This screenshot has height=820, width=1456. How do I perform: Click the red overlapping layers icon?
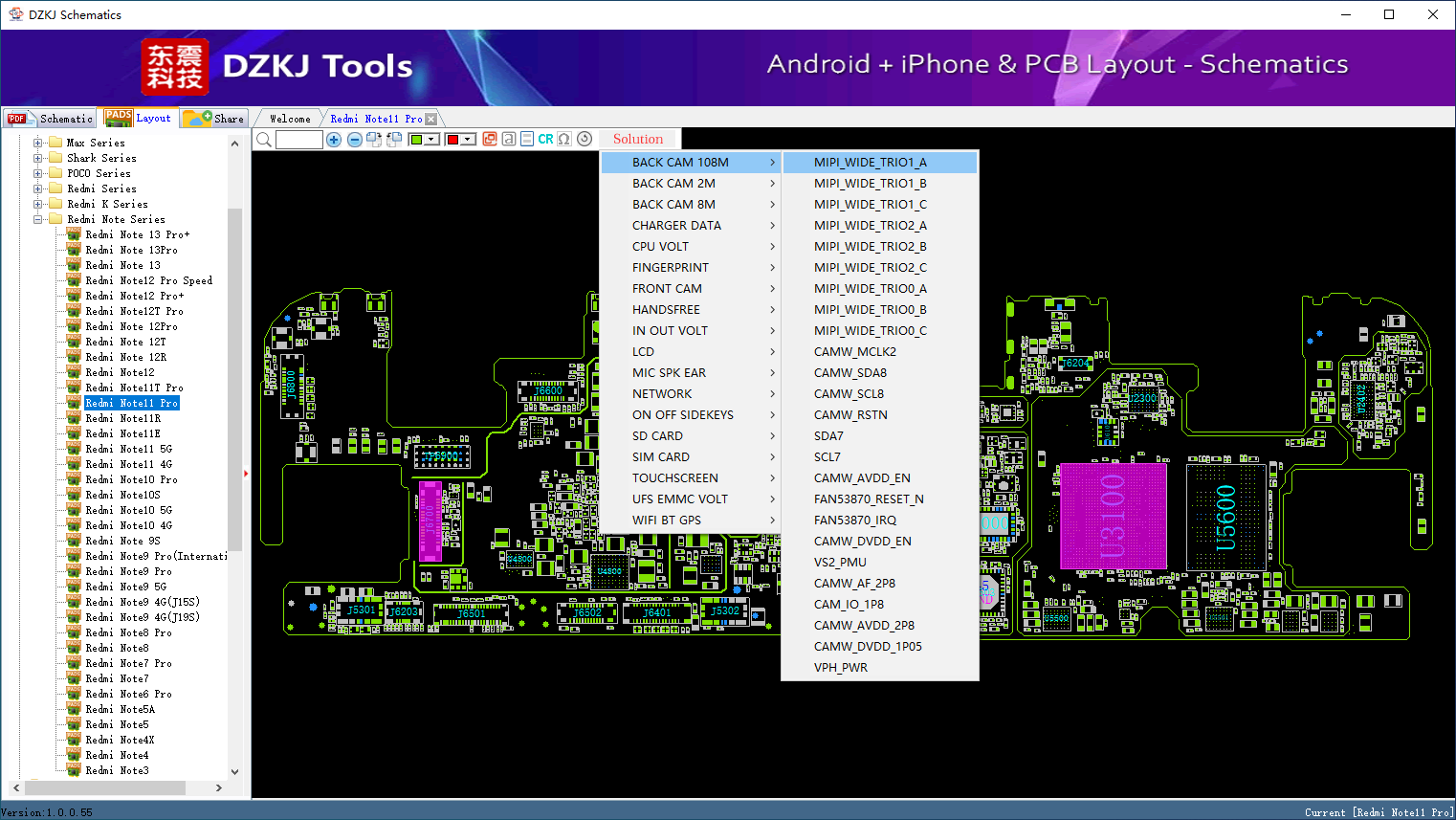tap(490, 139)
